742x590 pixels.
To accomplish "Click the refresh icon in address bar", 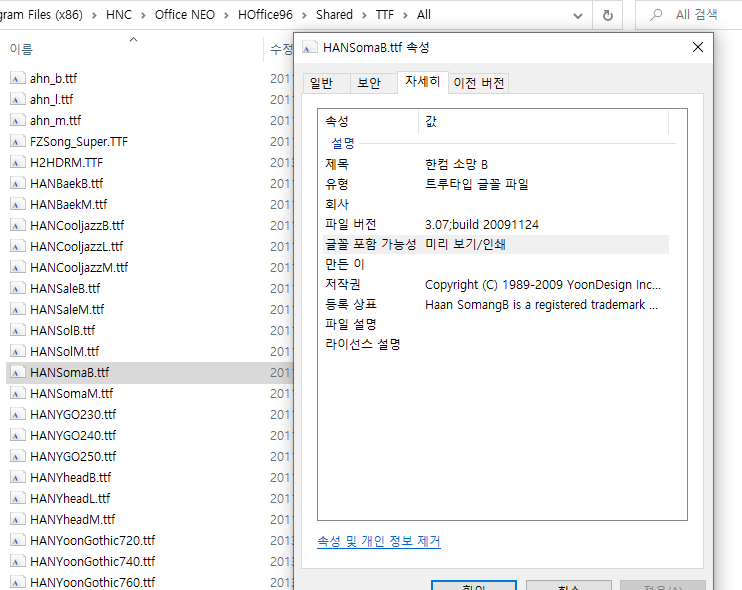I will pos(608,16).
